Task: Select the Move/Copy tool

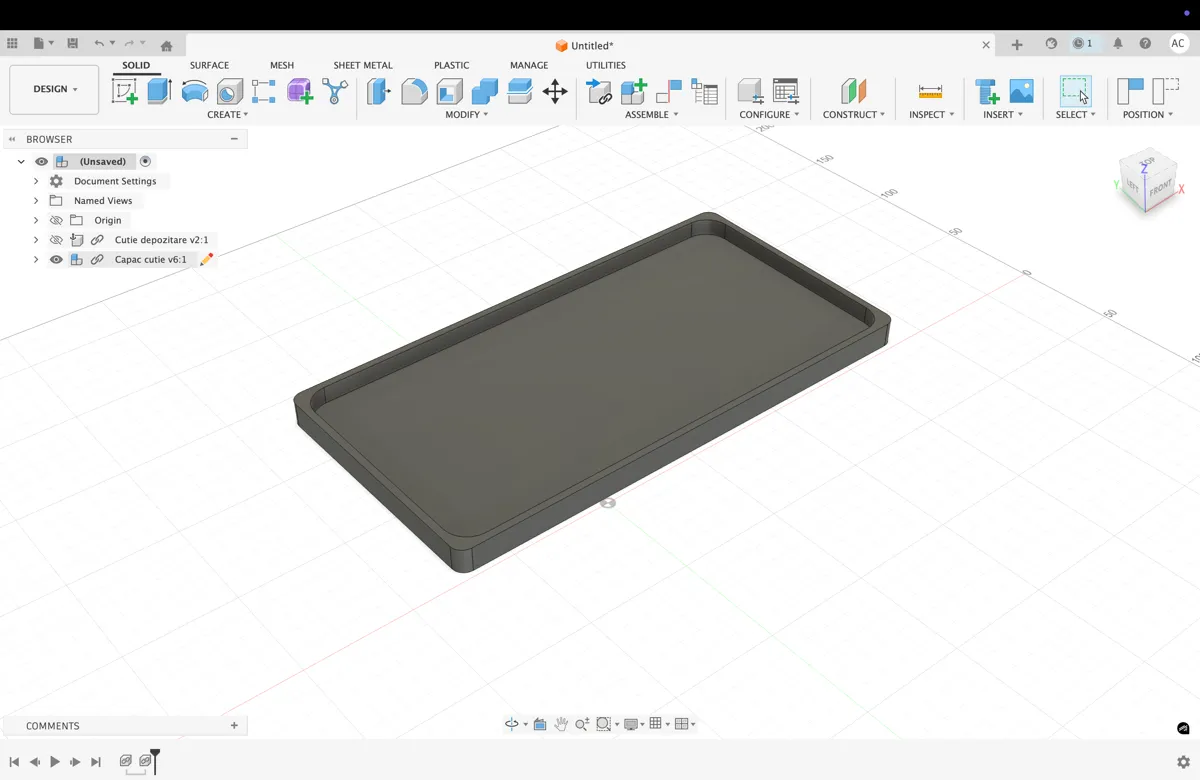Action: tap(555, 91)
